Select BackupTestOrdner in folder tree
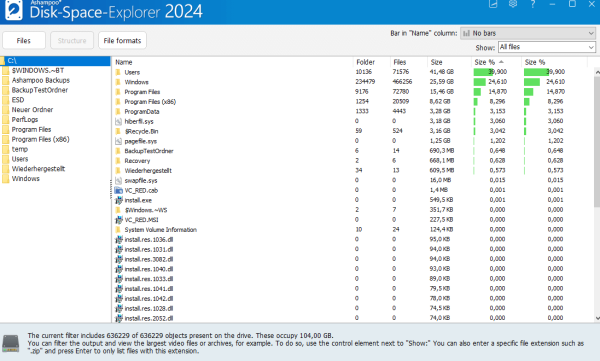Image resolution: width=600 pixels, height=361 pixels. coord(40,90)
